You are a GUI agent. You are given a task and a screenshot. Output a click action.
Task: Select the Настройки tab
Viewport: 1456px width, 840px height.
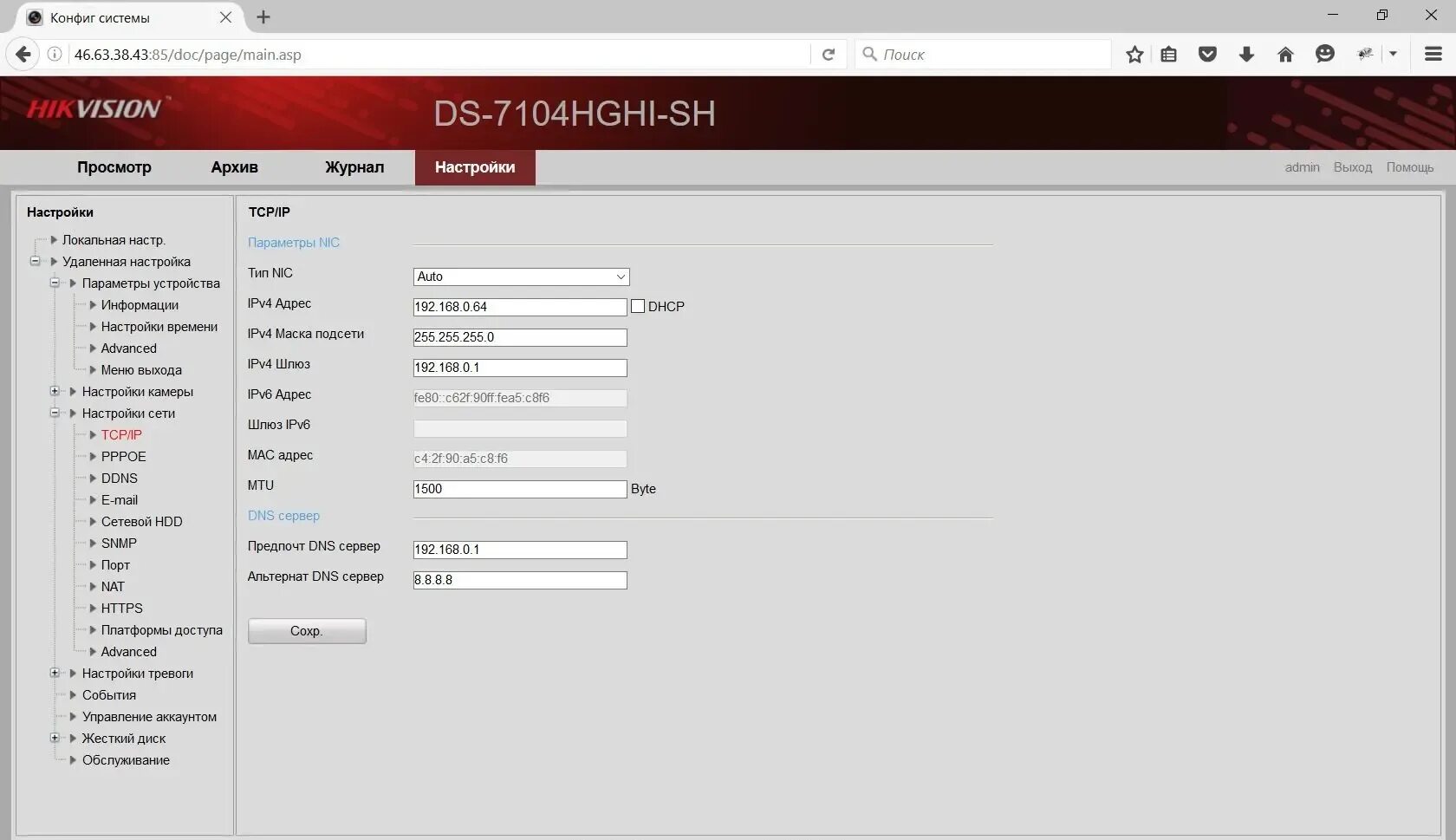475,167
